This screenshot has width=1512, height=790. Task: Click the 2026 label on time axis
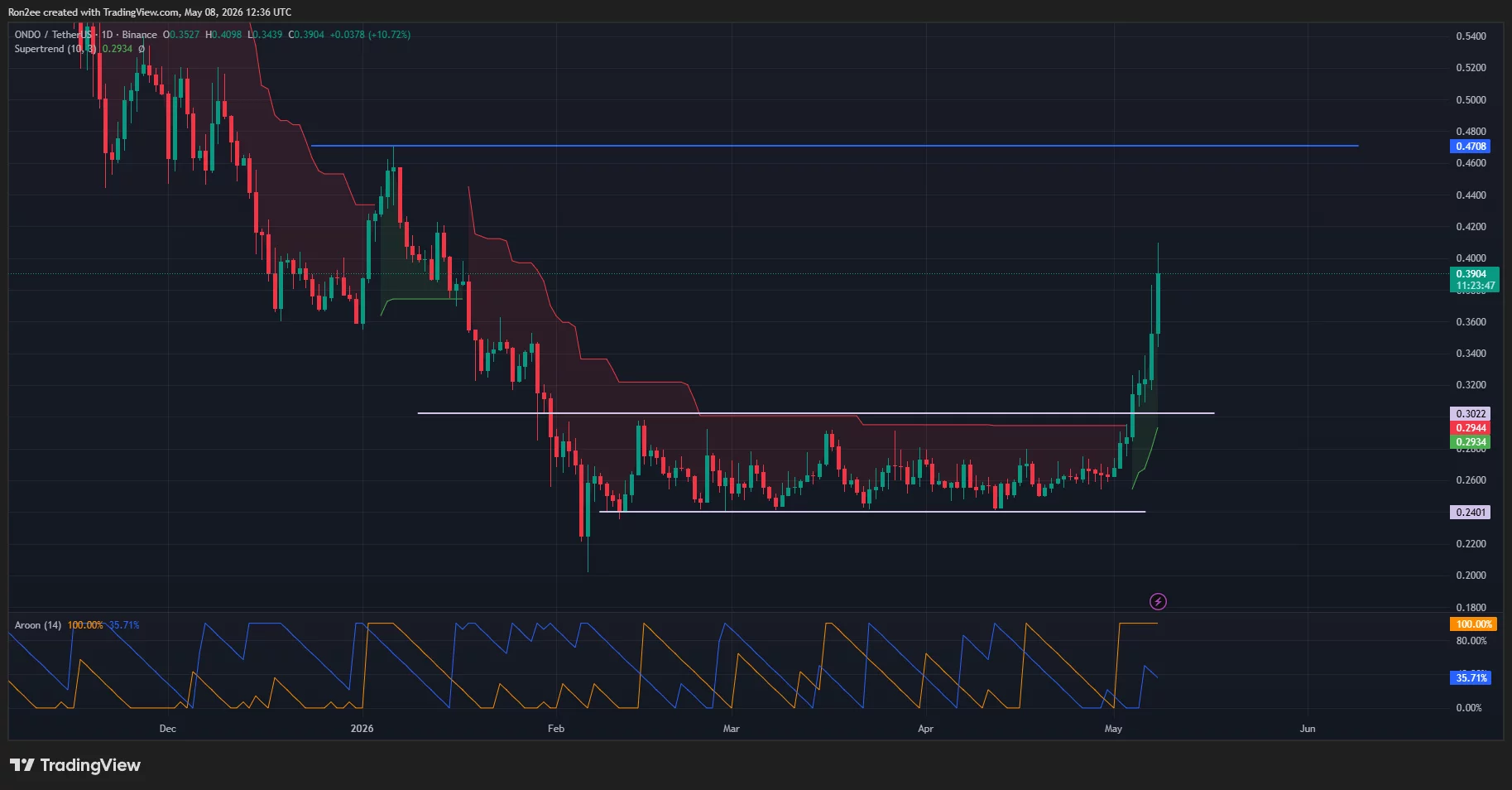pyautogui.click(x=362, y=729)
